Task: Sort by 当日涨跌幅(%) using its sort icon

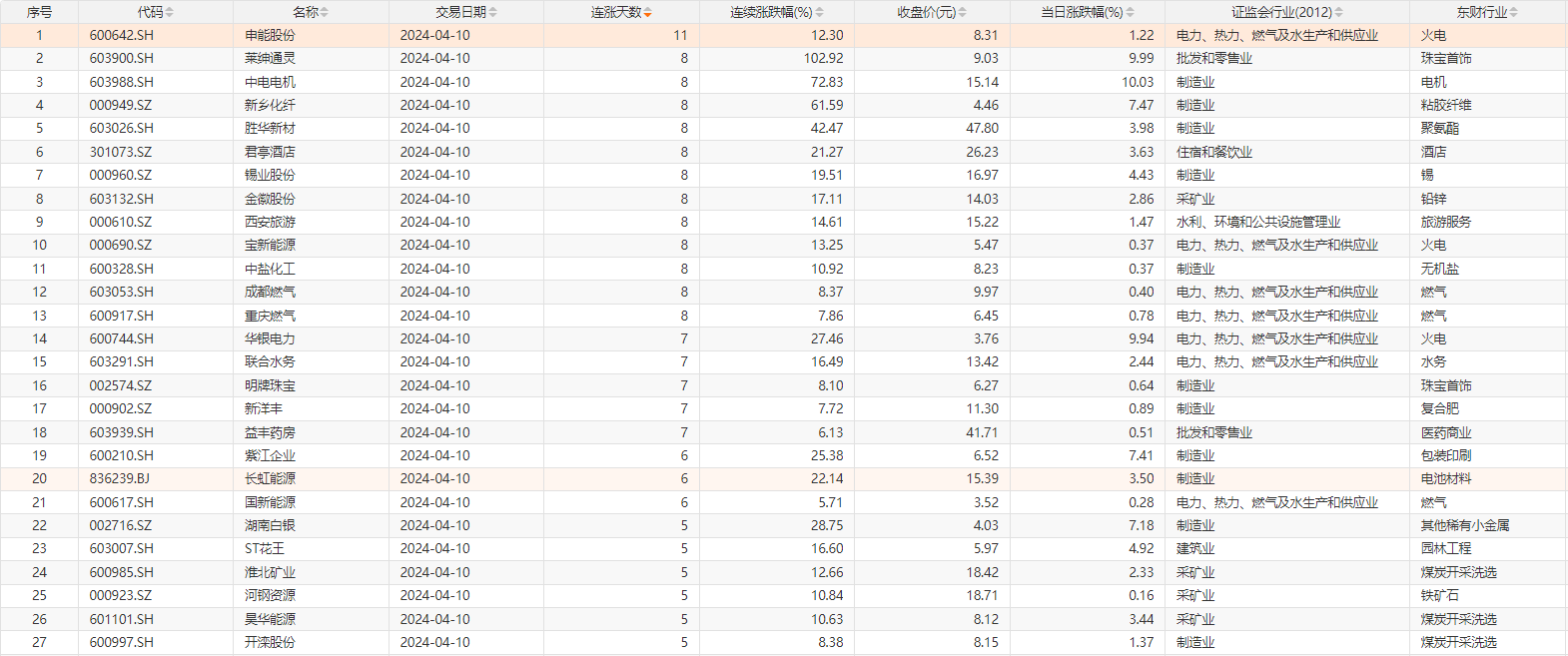Action: (x=1130, y=12)
